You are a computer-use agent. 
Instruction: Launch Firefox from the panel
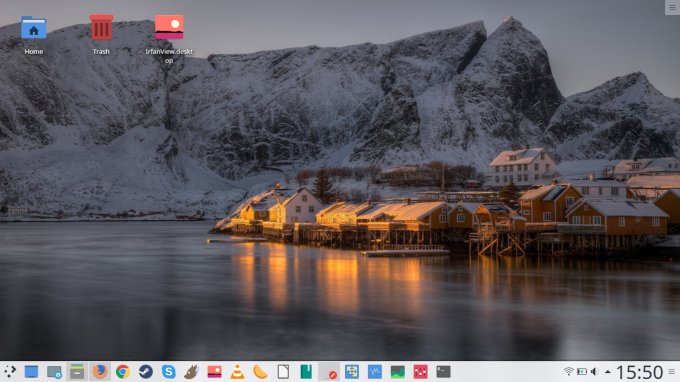point(100,372)
